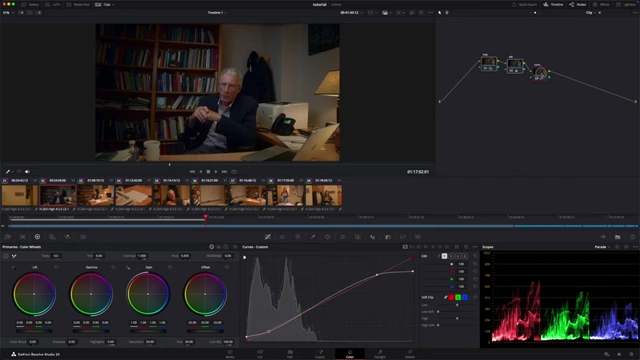Click the Temp value field
640x360 pixels.
56,256
